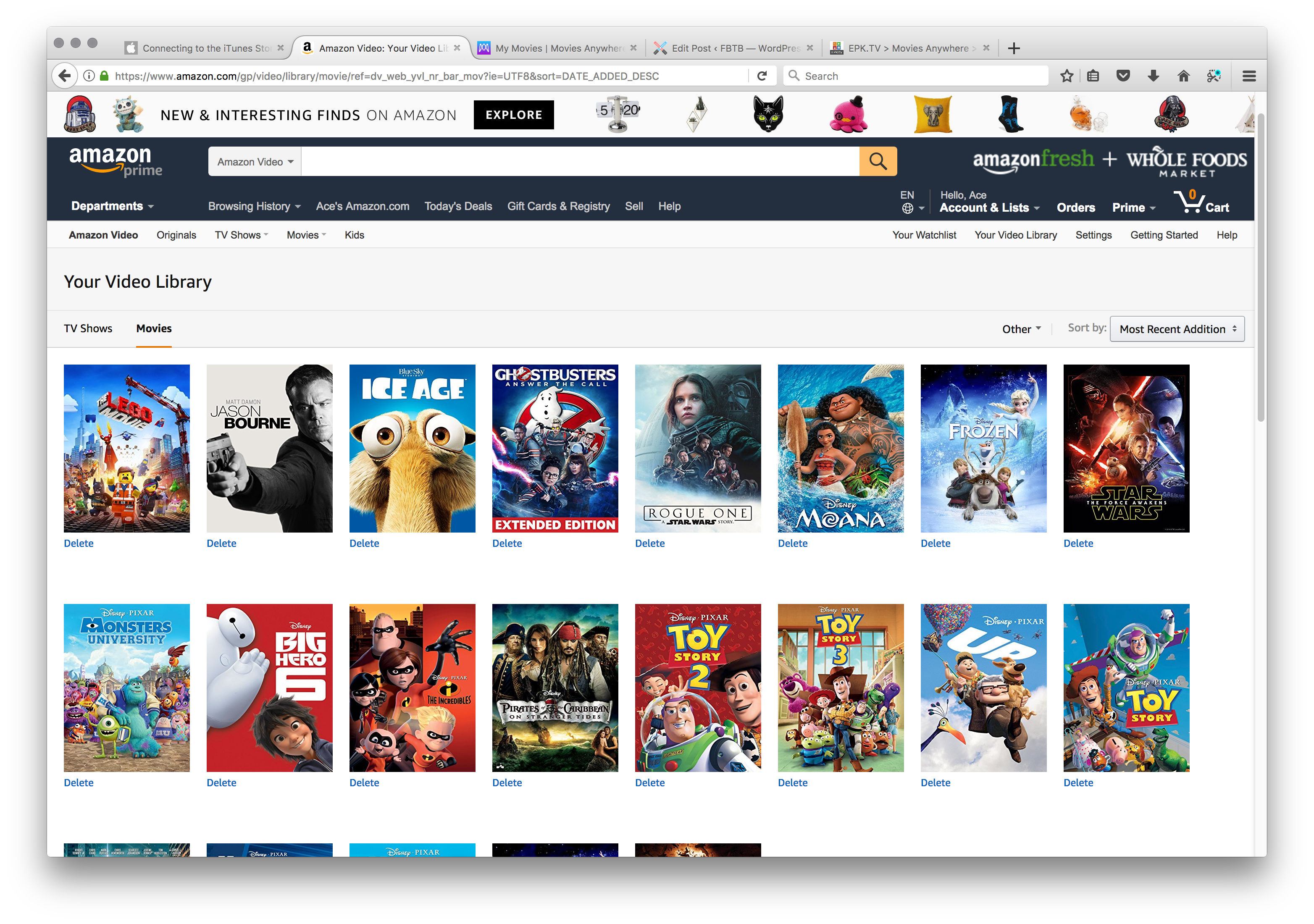The width and height of the screenshot is (1314, 924).
Task: Delete The LEGO Movie from library
Action: [x=79, y=543]
